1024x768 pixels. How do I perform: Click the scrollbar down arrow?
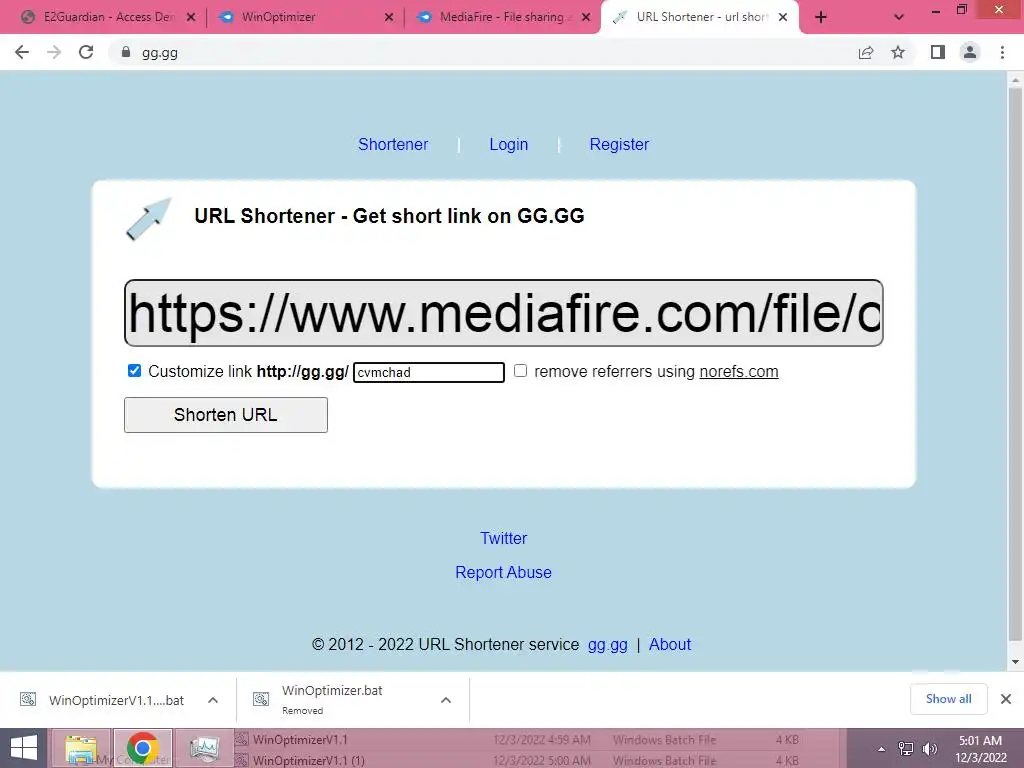point(1015,662)
